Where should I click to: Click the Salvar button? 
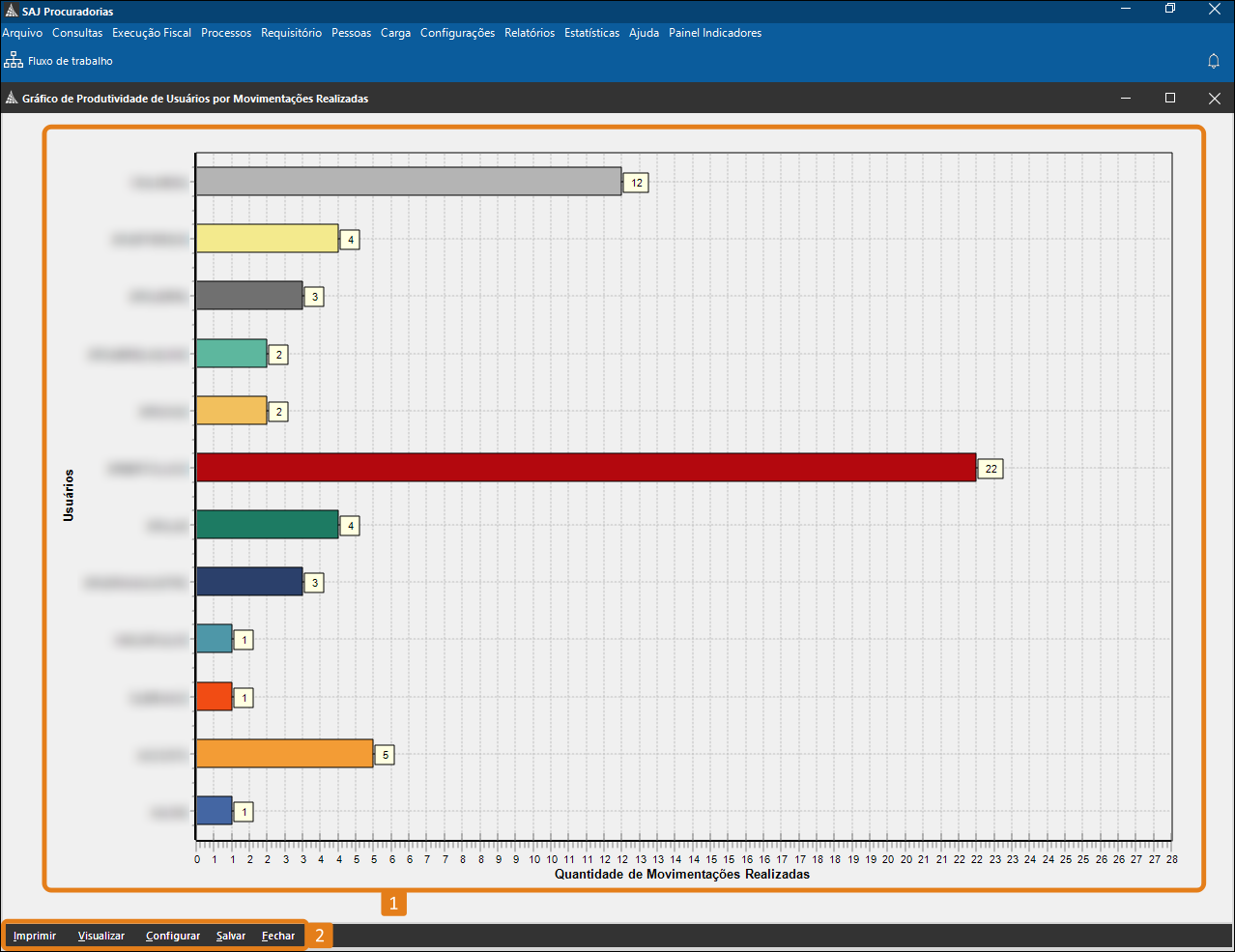pos(231,936)
